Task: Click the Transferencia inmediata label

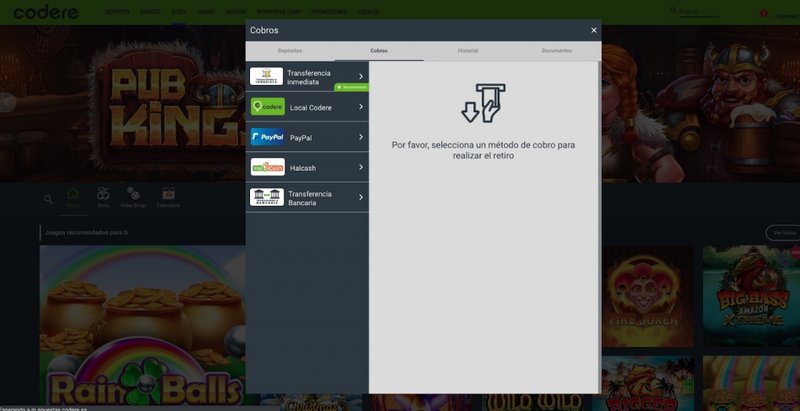Action: pyautogui.click(x=309, y=78)
